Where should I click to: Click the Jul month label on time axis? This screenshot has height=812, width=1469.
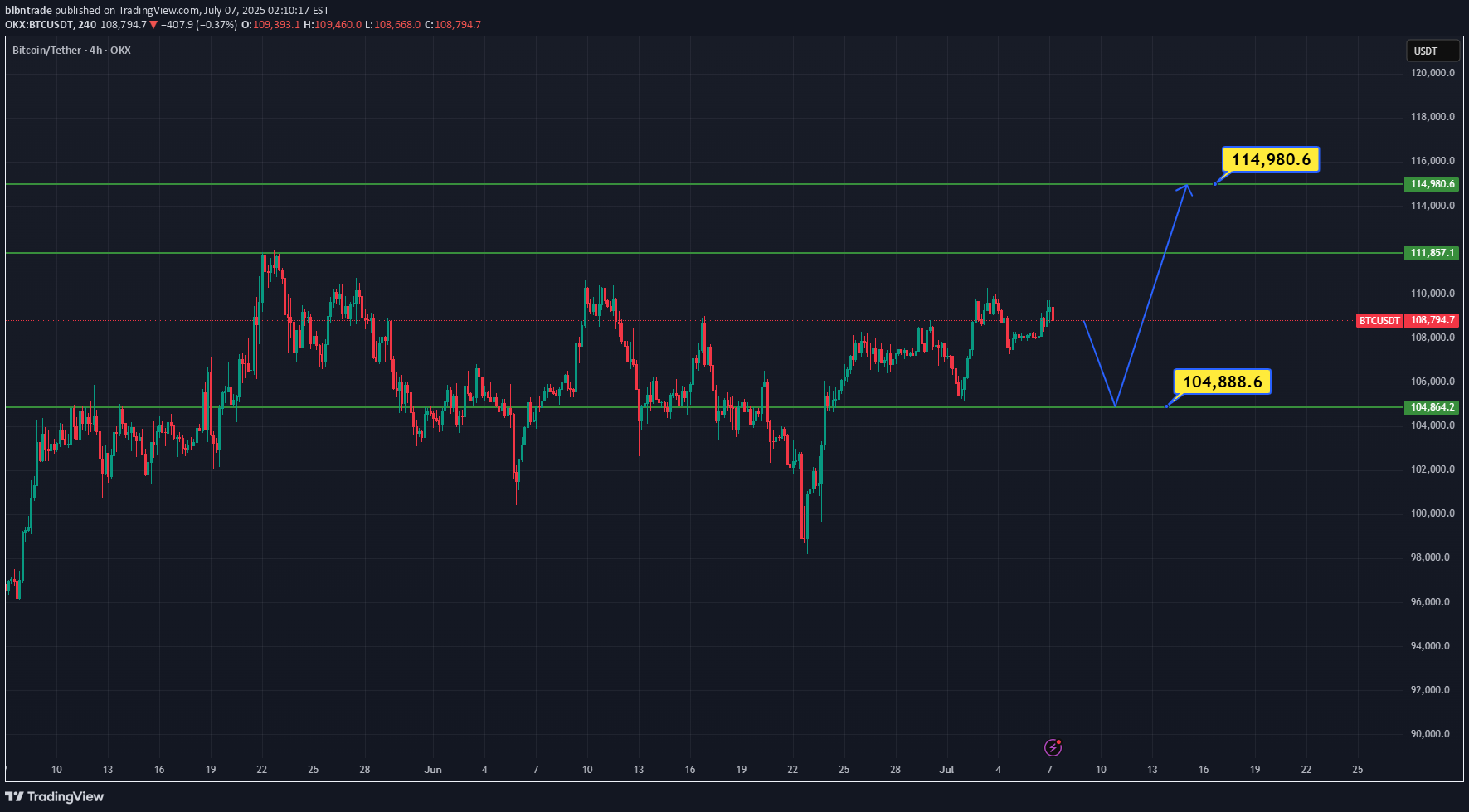point(946,770)
